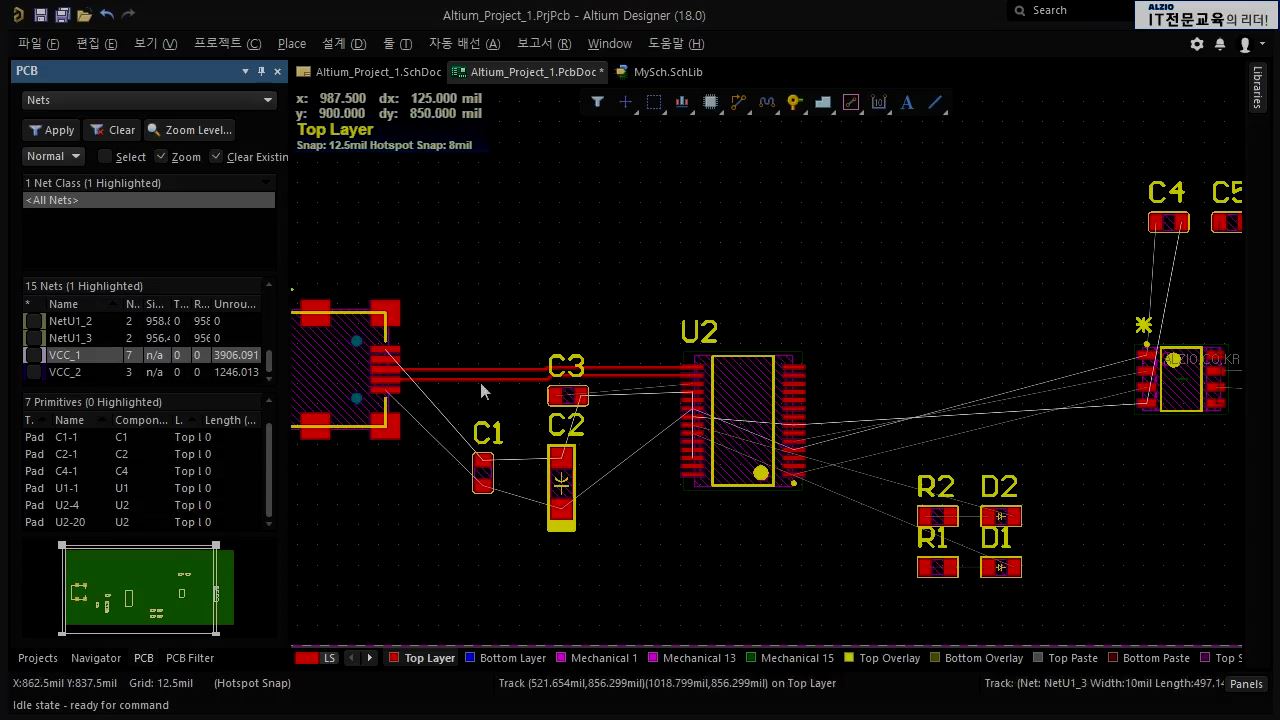The image size is (1280, 720).
Task: Open a document with the folder icon
Action: [x=84, y=15]
